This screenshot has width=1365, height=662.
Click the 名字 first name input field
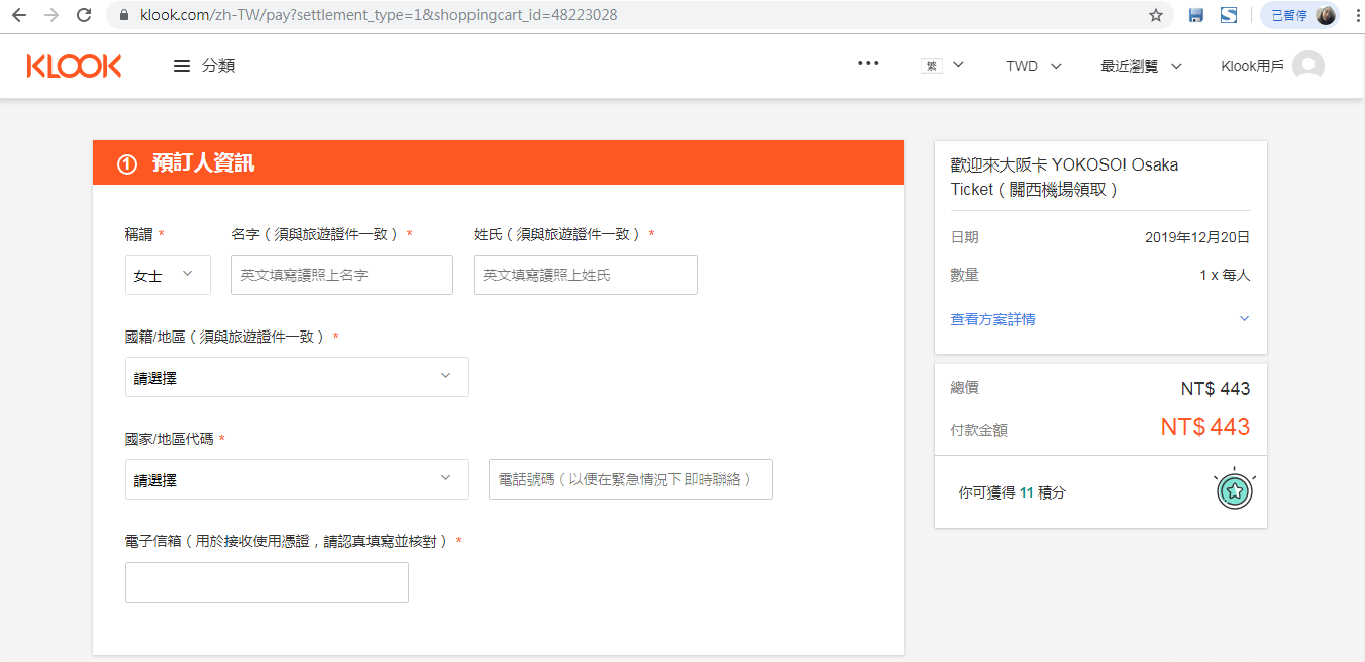tap(342, 275)
